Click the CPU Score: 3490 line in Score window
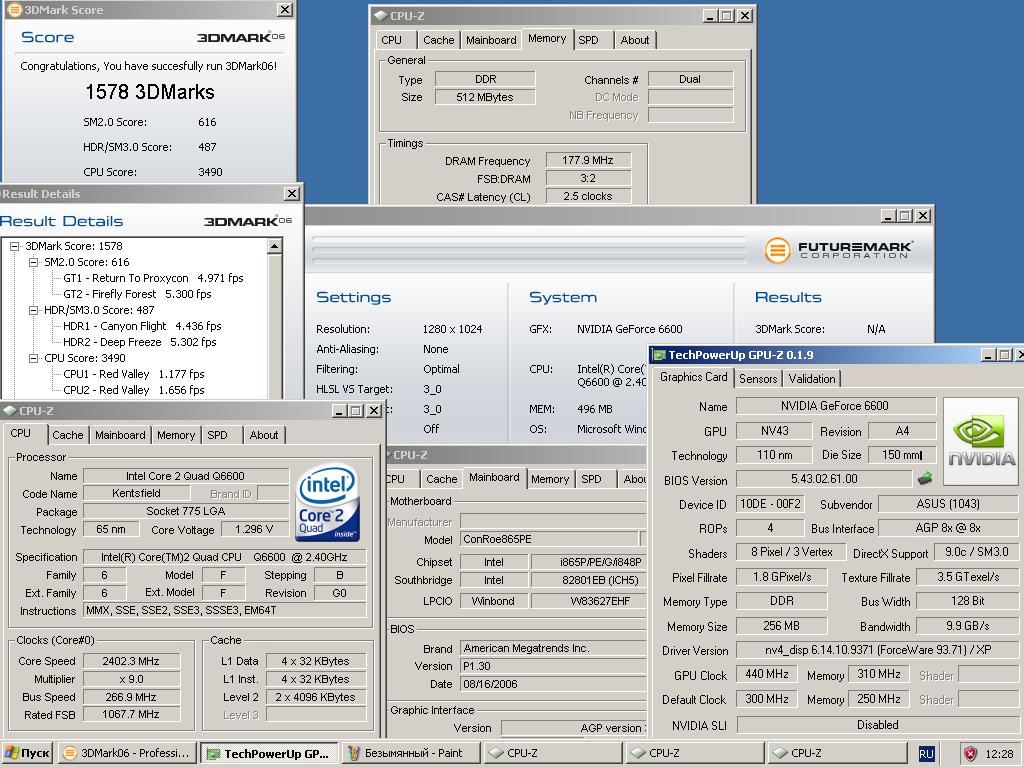This screenshot has width=1024, height=768. point(153,172)
